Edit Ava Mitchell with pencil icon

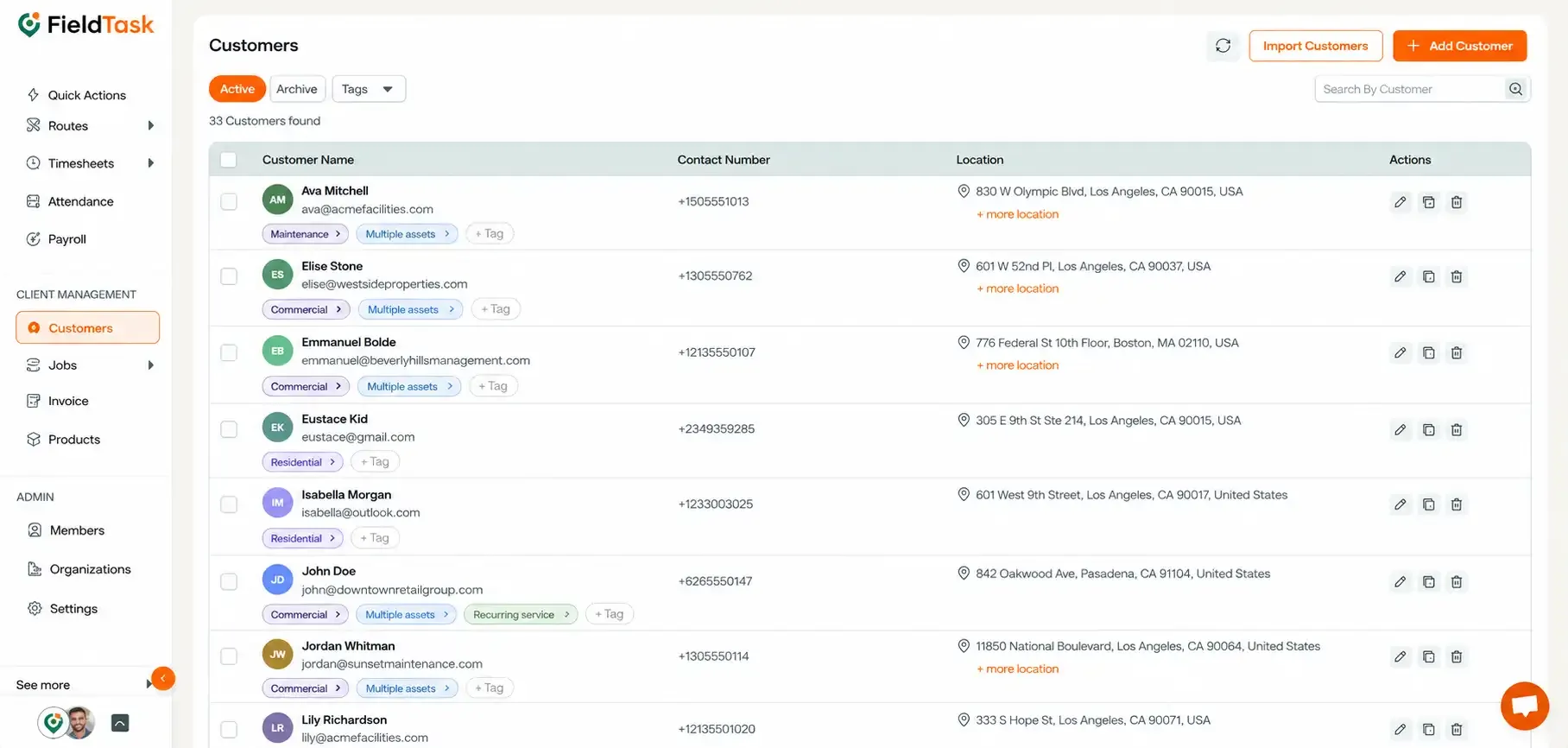click(1400, 202)
